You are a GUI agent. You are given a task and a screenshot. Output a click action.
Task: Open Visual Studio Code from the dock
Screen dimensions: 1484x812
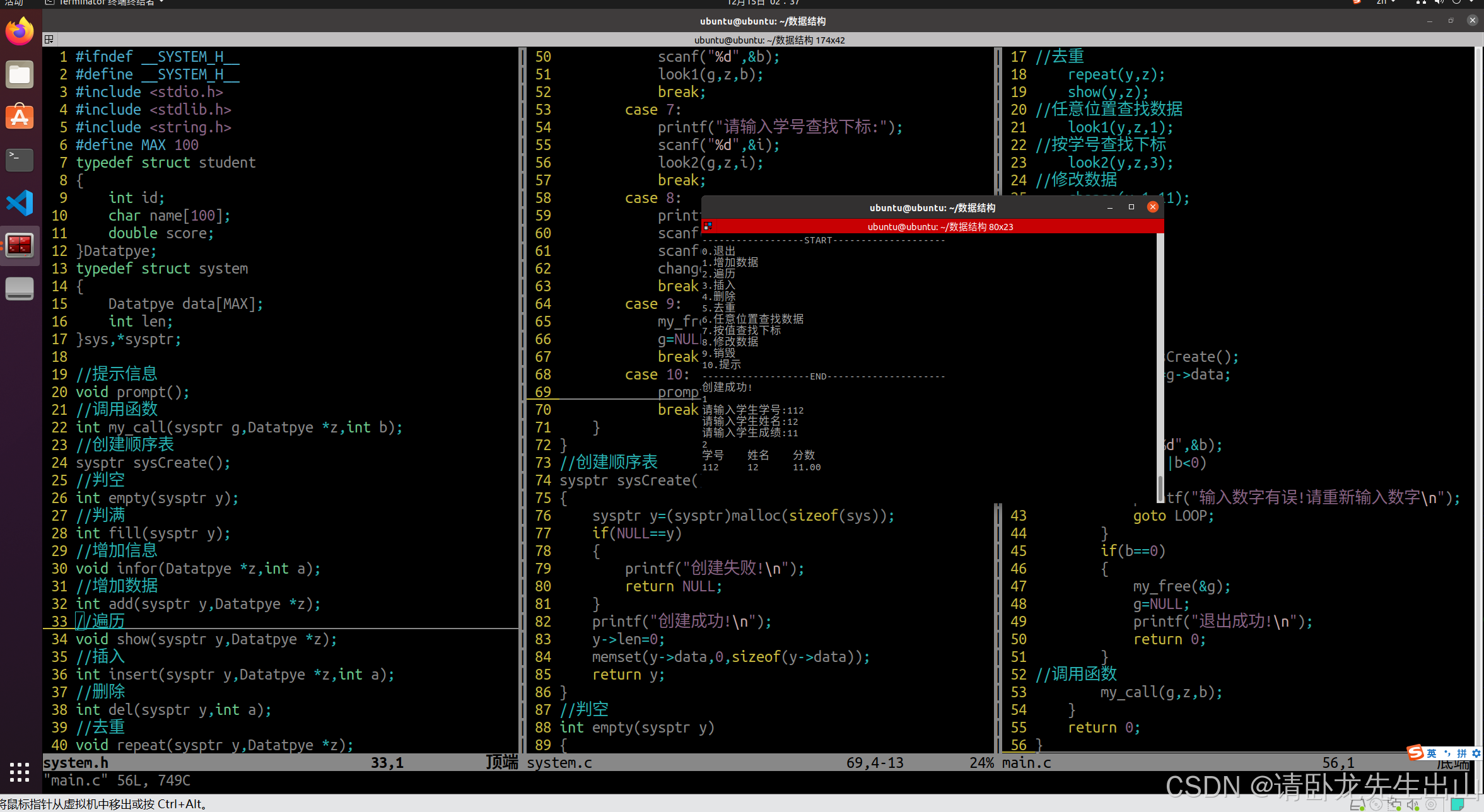pyautogui.click(x=19, y=203)
